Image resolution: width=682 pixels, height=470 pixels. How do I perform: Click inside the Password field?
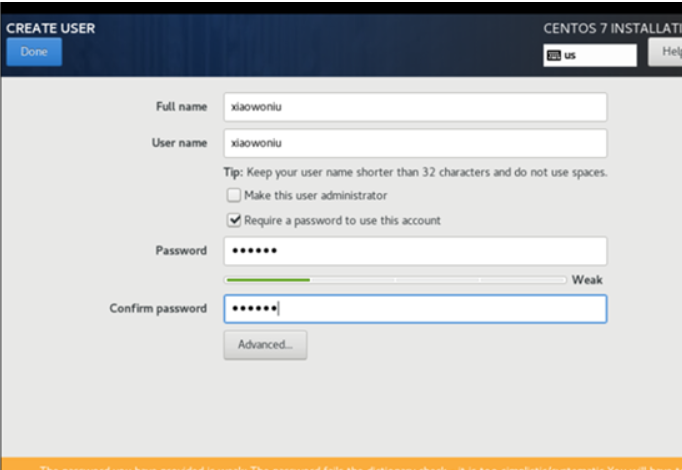tap(415, 251)
